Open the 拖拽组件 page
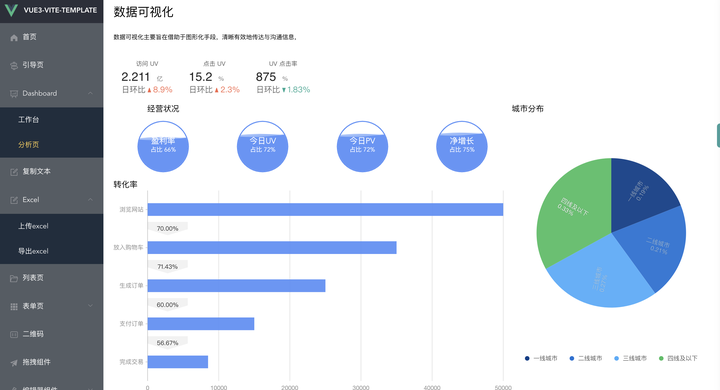720x390 pixels. 51,362
